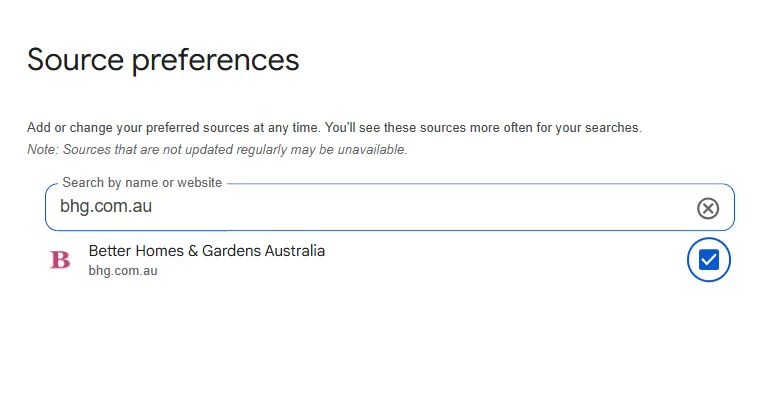Image resolution: width=764 pixels, height=403 pixels.
Task: Click the Source preferences heading
Action: click(163, 59)
